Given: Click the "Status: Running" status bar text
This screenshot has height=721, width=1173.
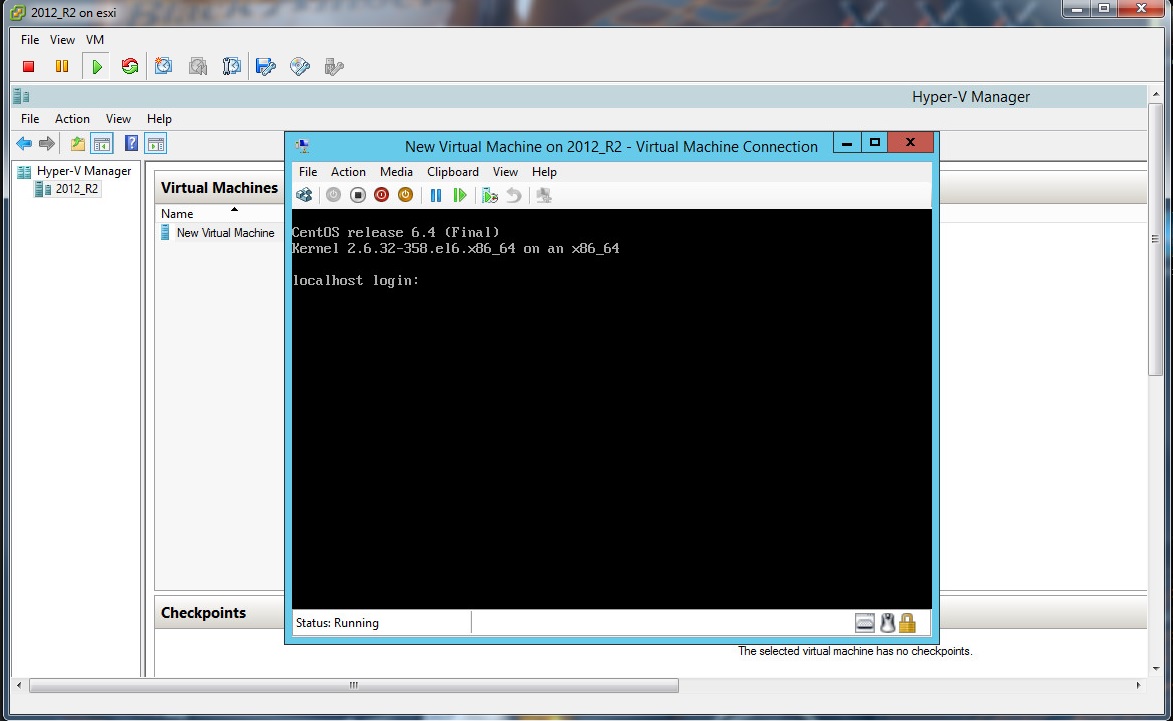Looking at the screenshot, I should 337,623.
